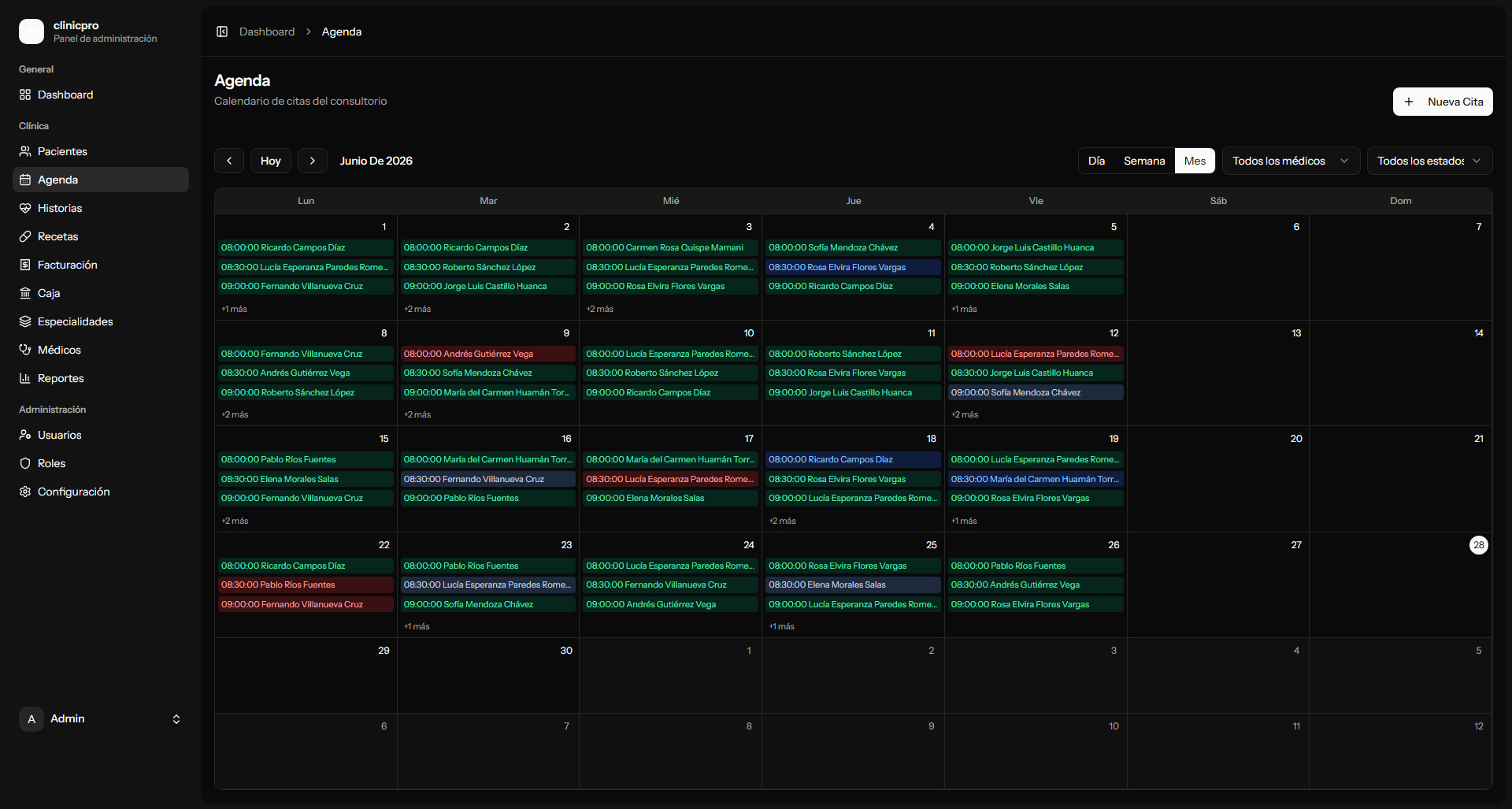Switch calendar to Semana view
1512x809 pixels.
point(1144,161)
